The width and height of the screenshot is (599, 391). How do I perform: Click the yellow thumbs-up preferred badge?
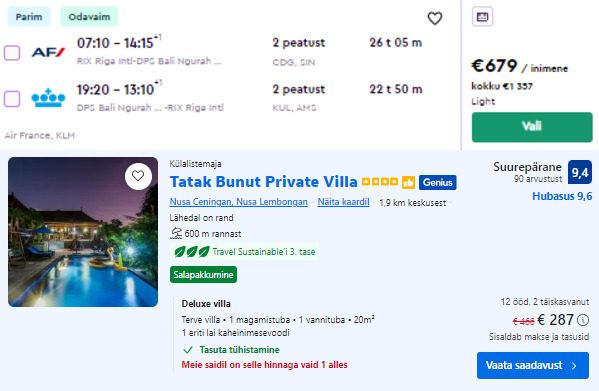coord(408,183)
